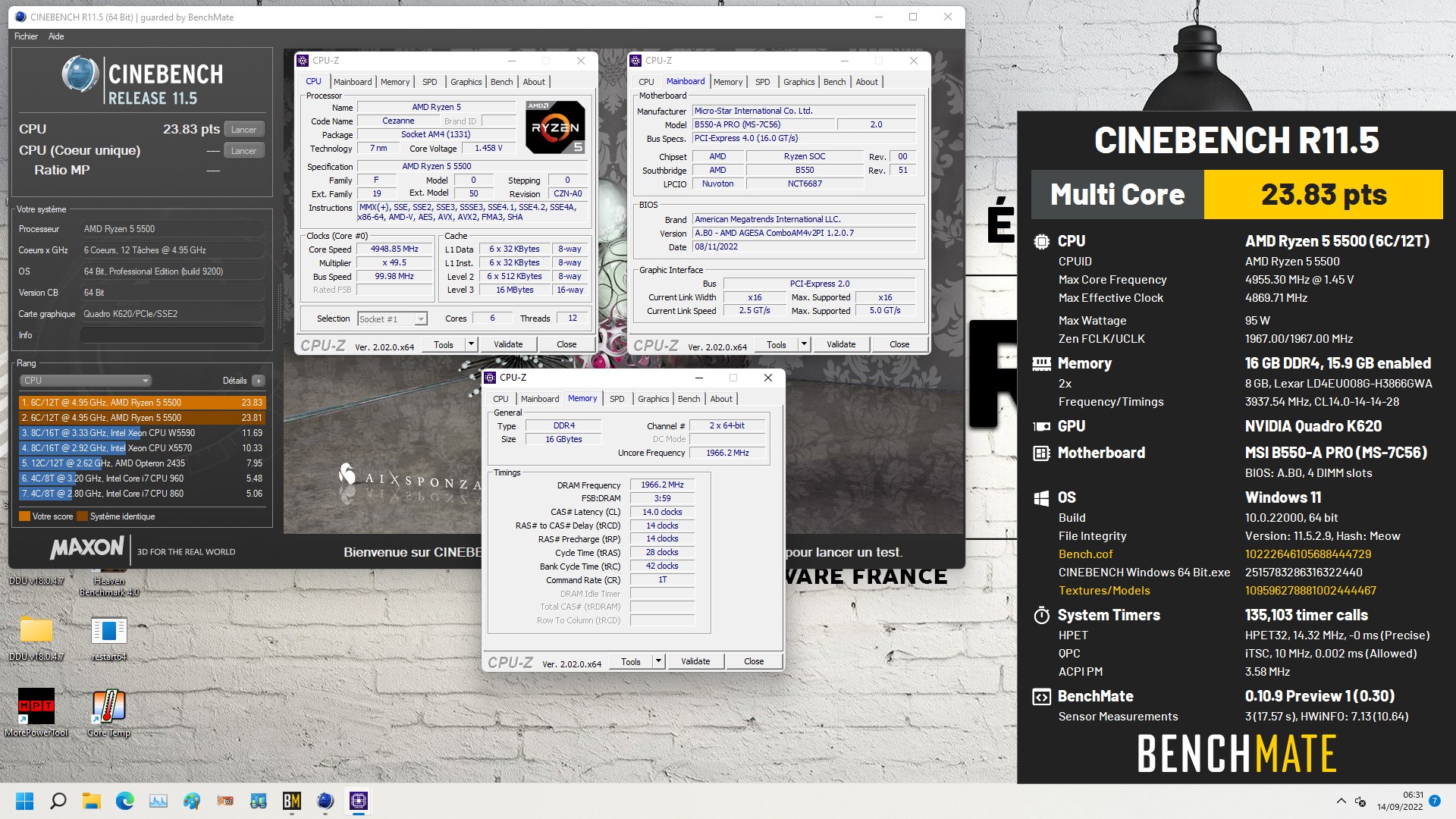1456x819 pixels.
Task: Open the CPU ranking dropdown
Action: pyautogui.click(x=85, y=381)
